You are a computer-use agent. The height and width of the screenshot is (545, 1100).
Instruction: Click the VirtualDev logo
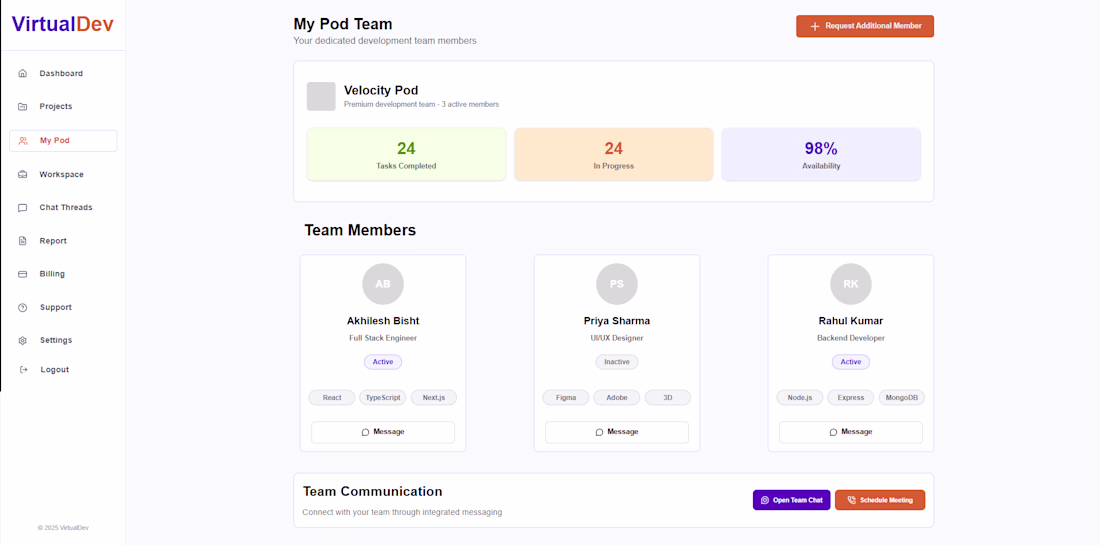pyautogui.click(x=62, y=25)
